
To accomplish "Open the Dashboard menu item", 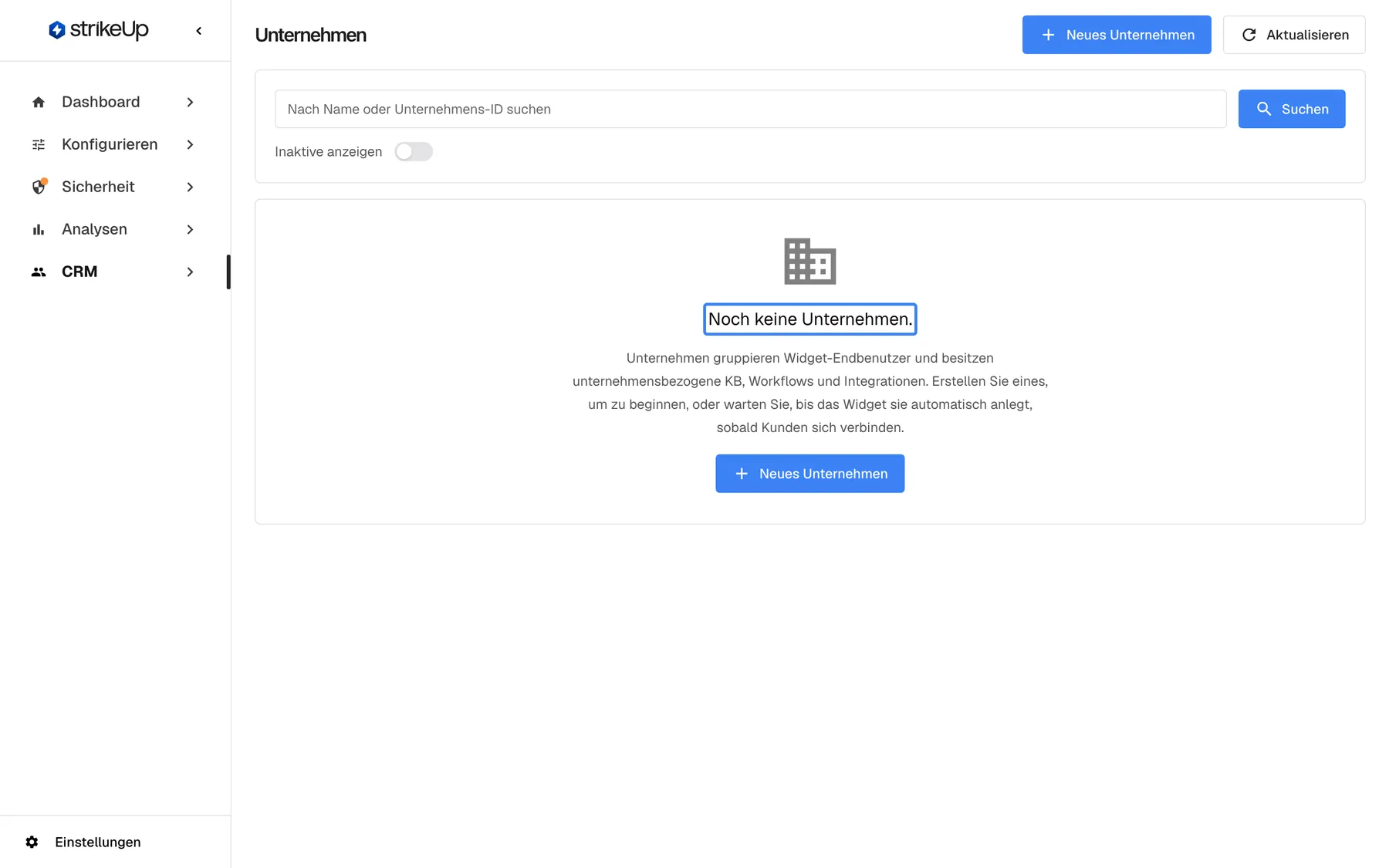I will [113, 102].
